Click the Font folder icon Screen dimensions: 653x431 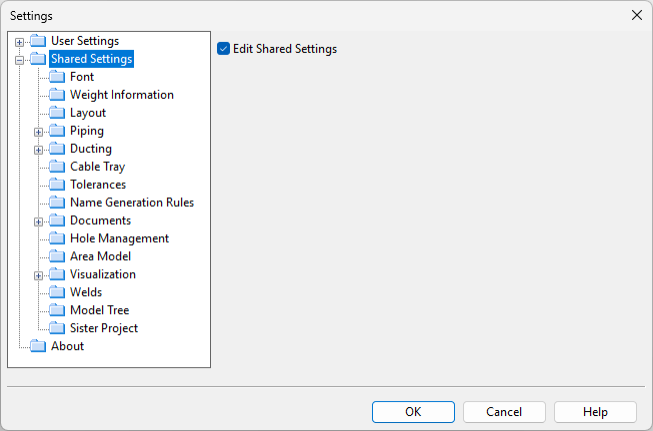(x=57, y=77)
